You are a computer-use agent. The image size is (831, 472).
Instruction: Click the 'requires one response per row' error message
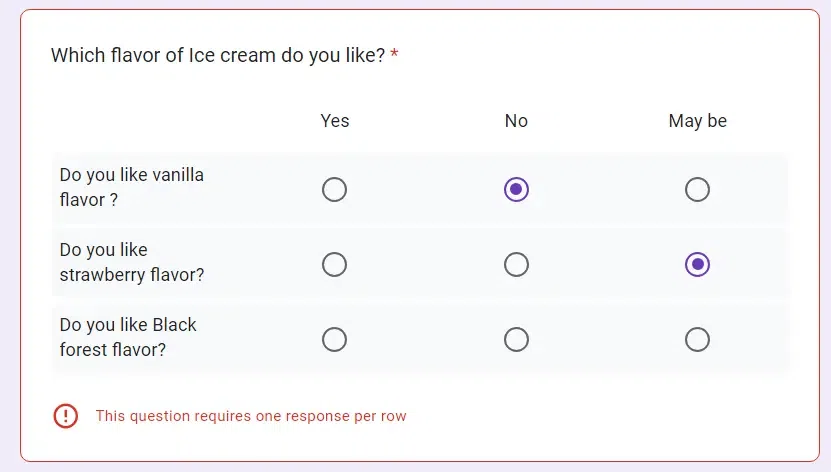coord(251,416)
